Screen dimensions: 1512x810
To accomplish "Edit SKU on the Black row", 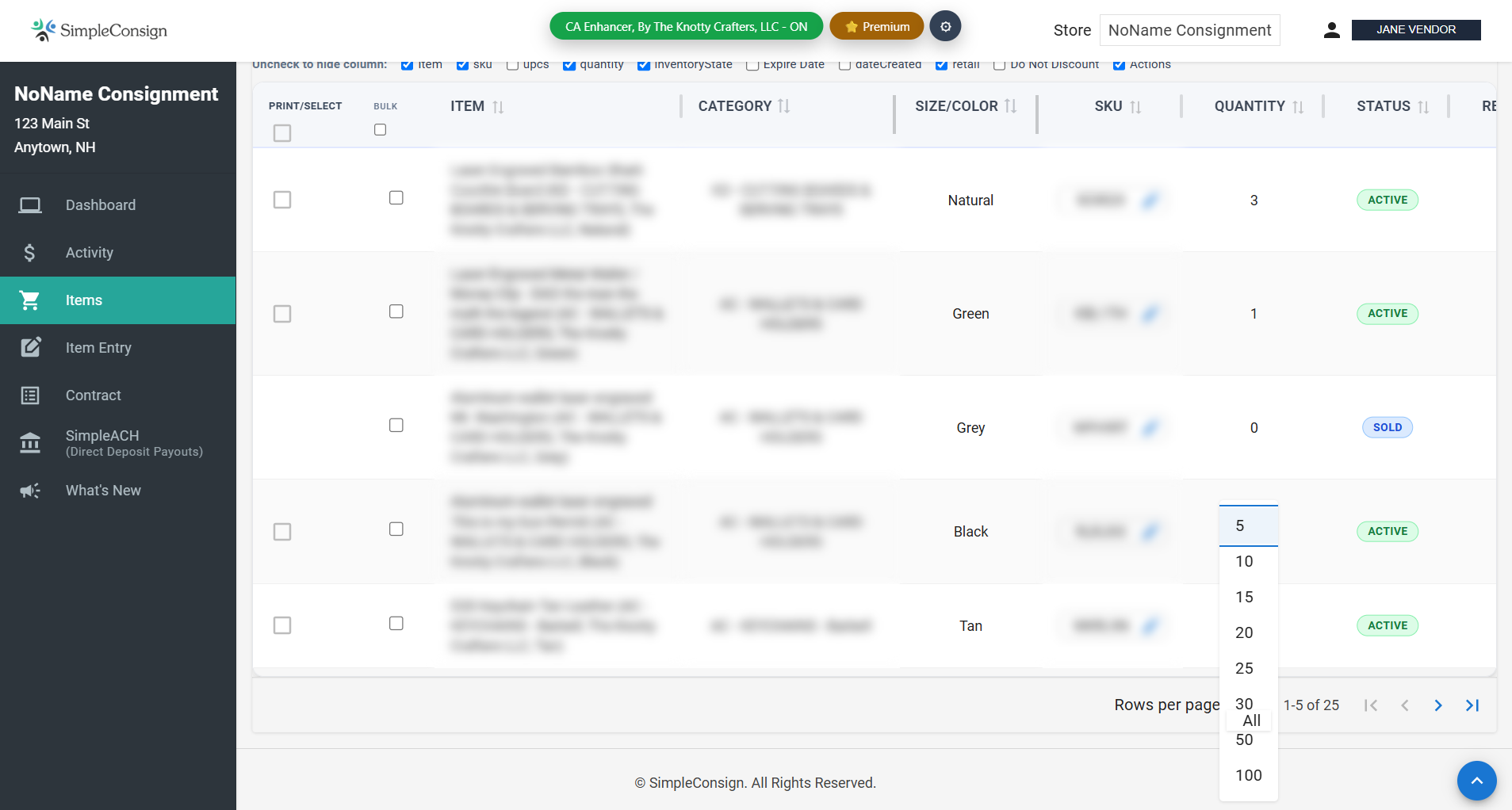I will [x=1150, y=532].
